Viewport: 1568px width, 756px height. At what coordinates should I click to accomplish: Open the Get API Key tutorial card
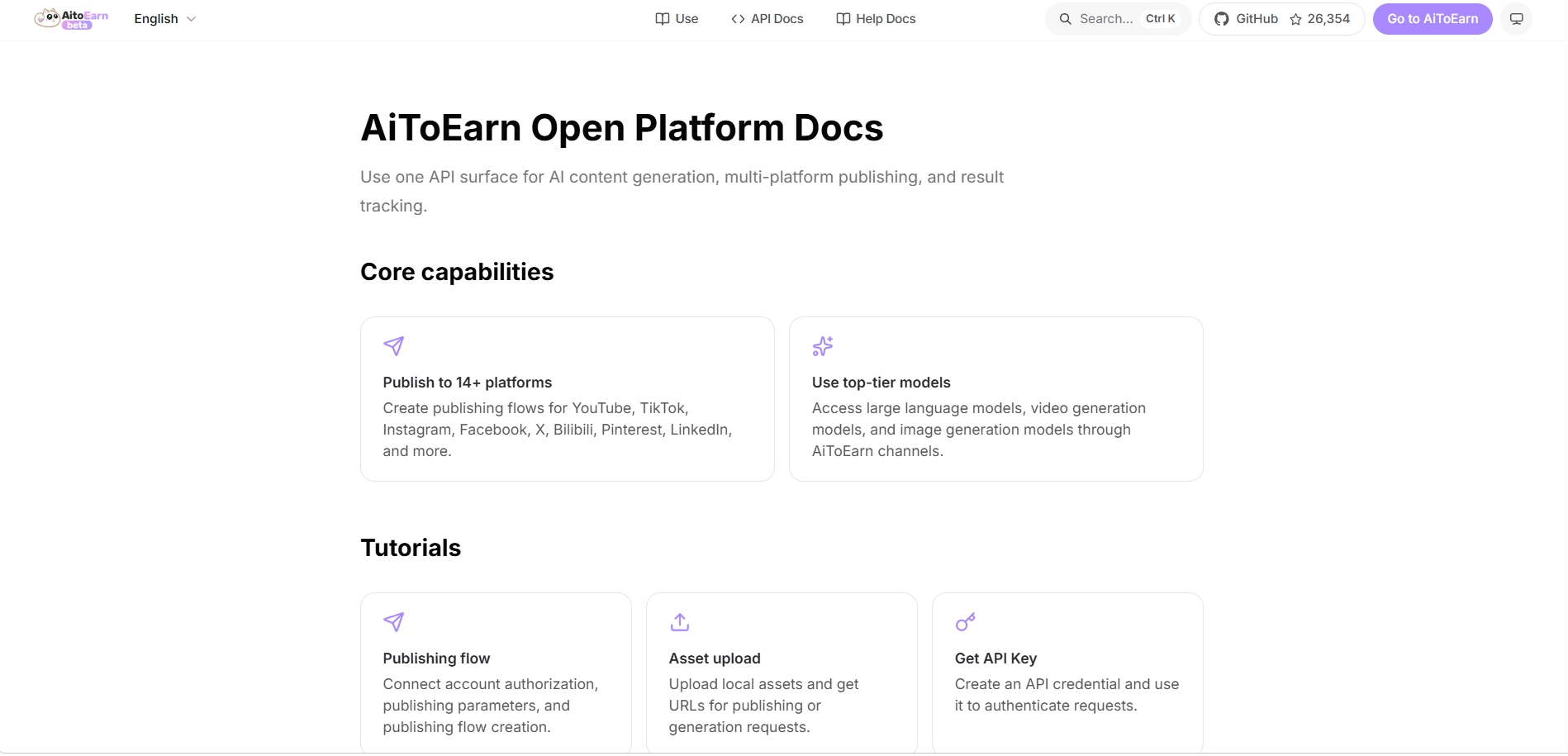1067,673
